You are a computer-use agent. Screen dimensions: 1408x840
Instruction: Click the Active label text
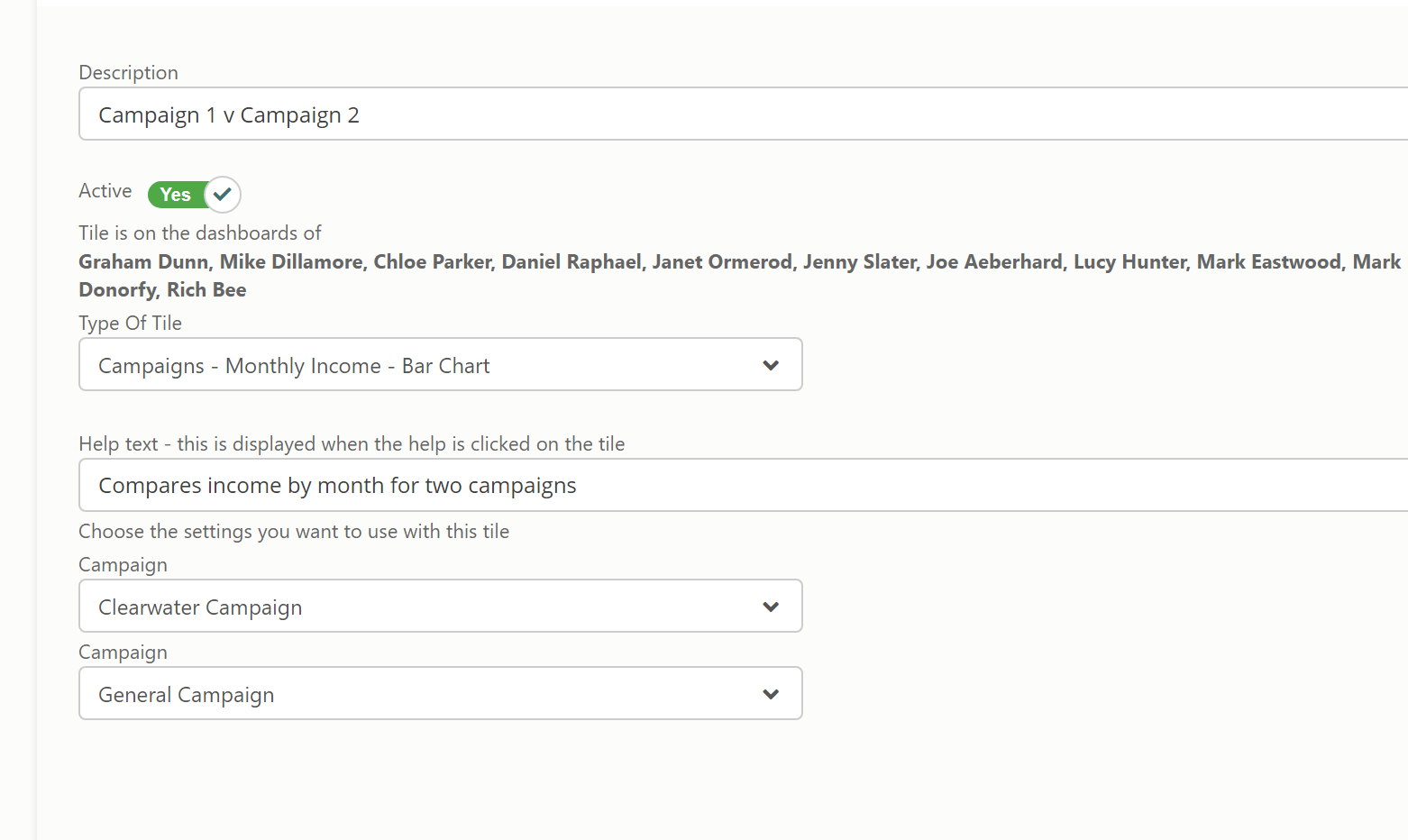(x=105, y=191)
